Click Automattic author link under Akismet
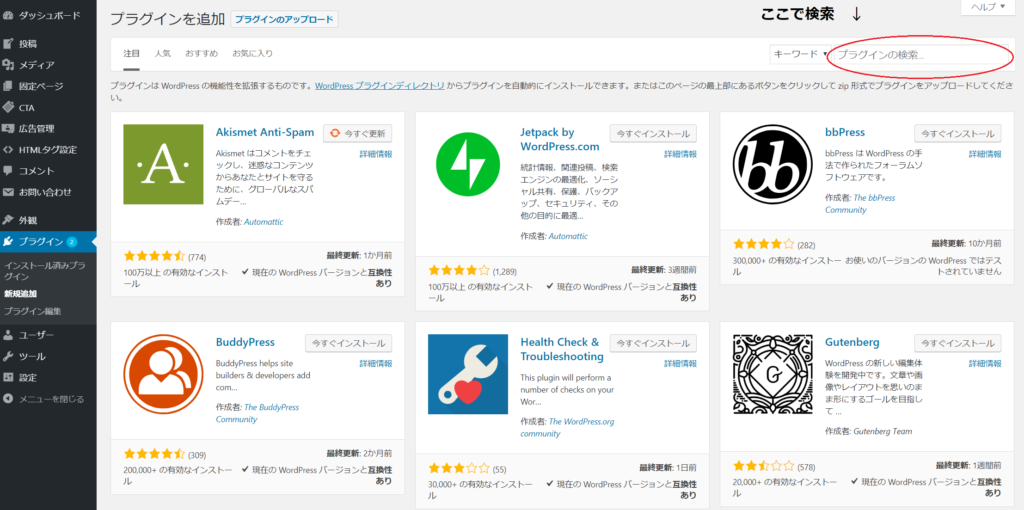 (x=264, y=222)
